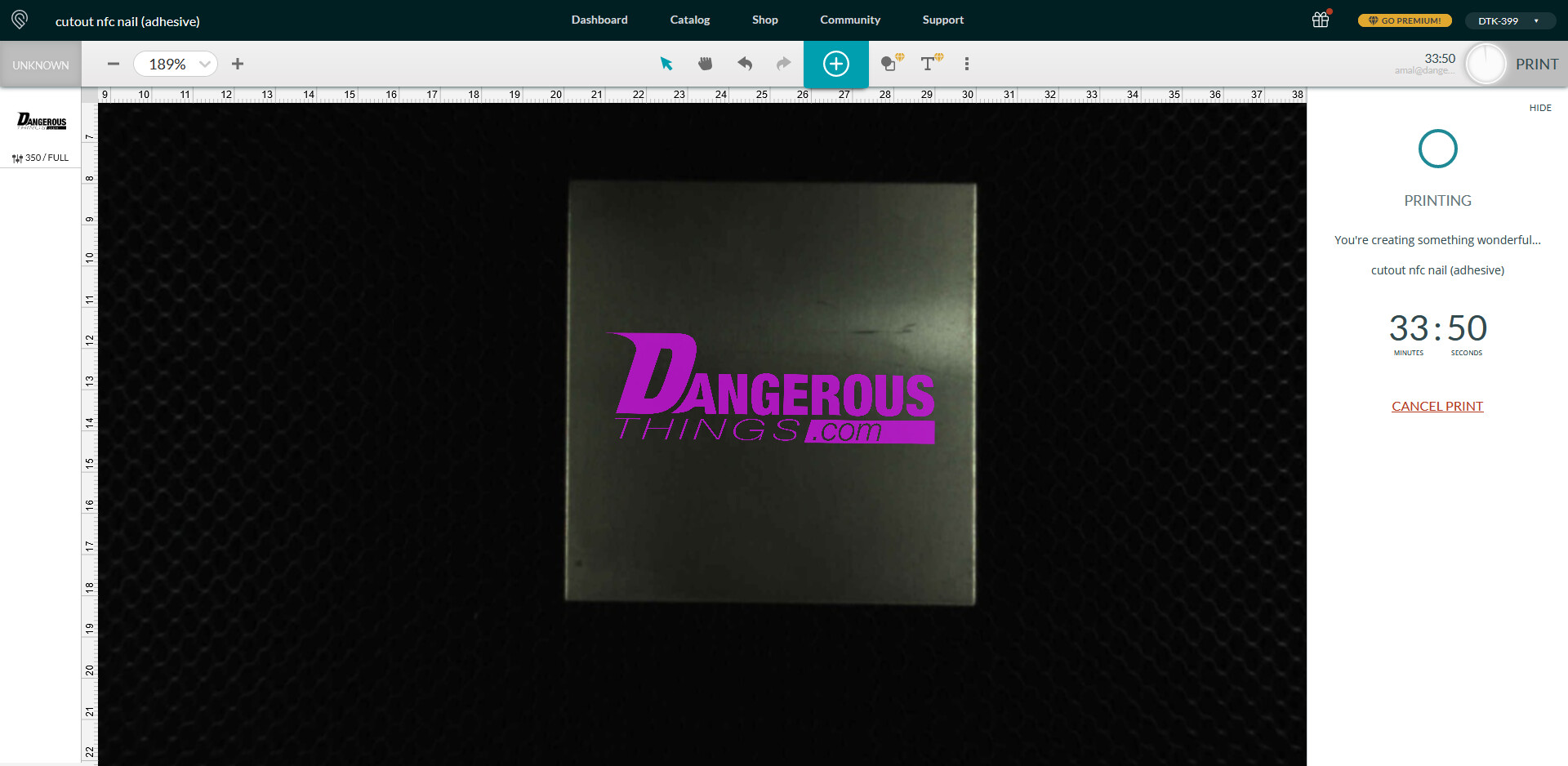Open the Catalog menu
The image size is (1568, 766).
click(690, 20)
